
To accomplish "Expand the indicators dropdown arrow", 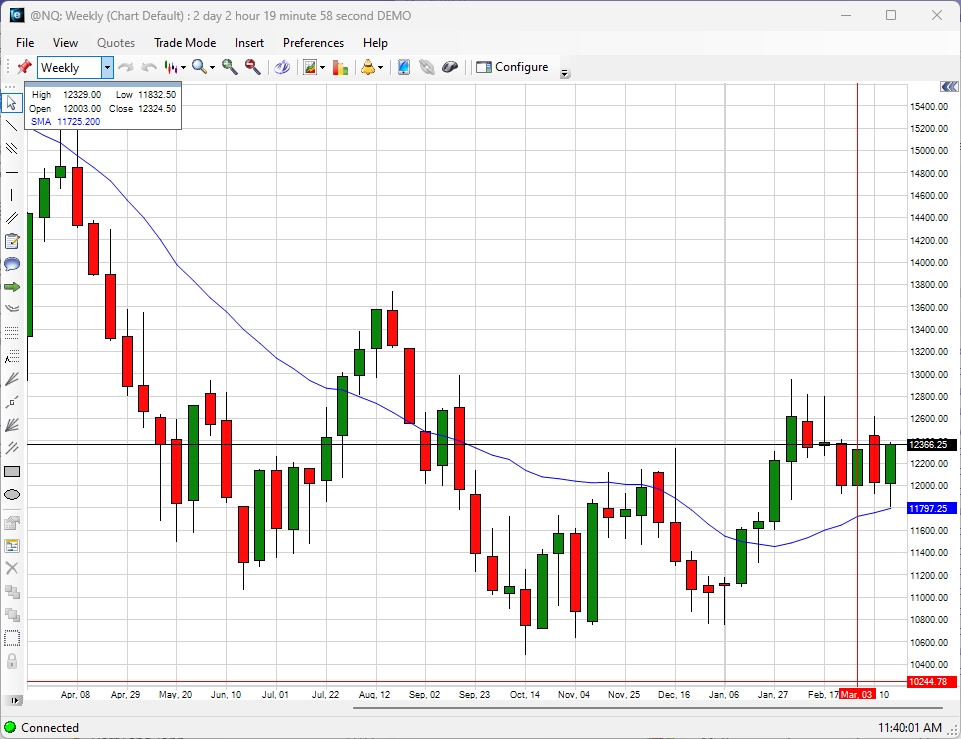I will click(x=322, y=67).
